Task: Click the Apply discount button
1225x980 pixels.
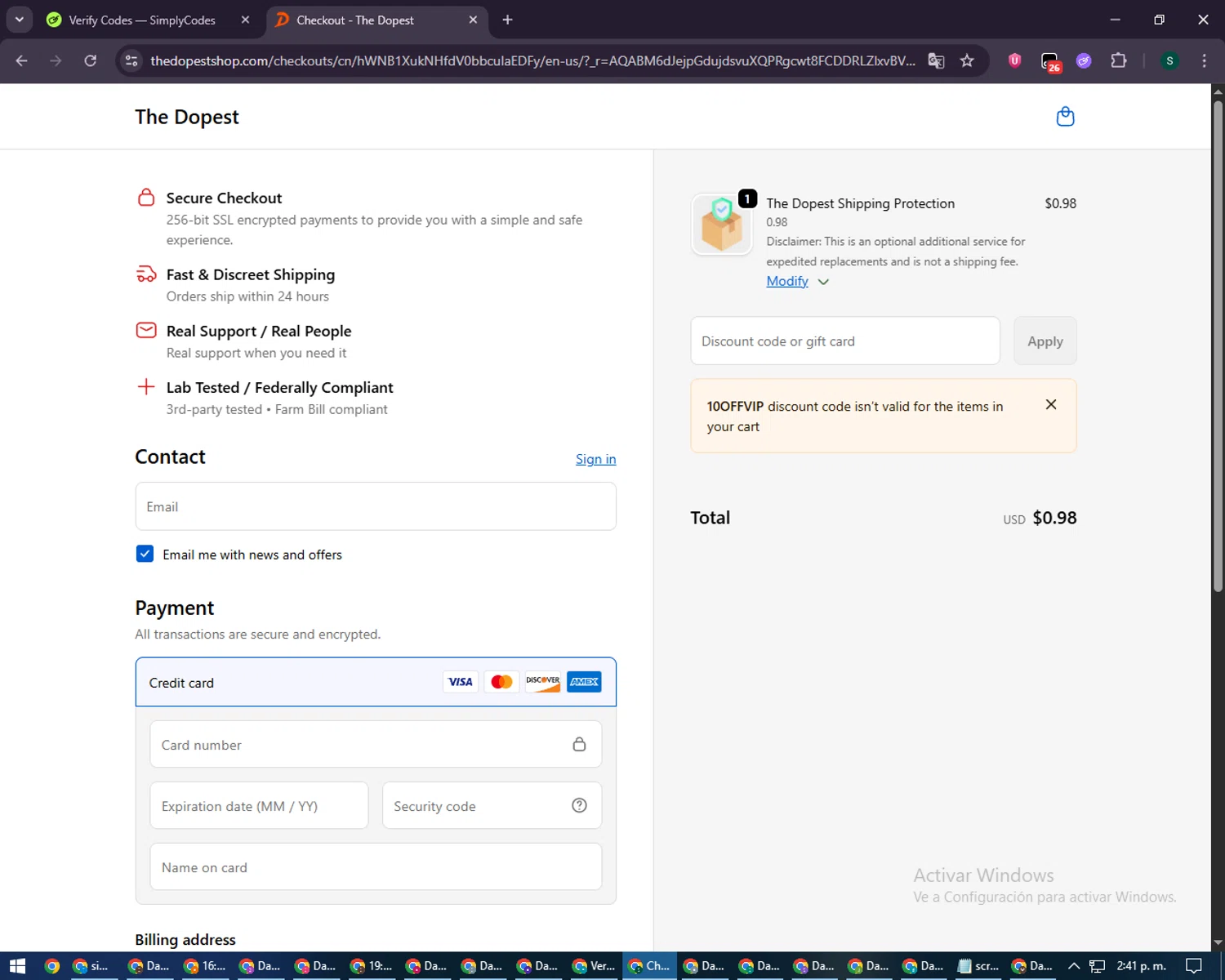Action: coord(1045,341)
